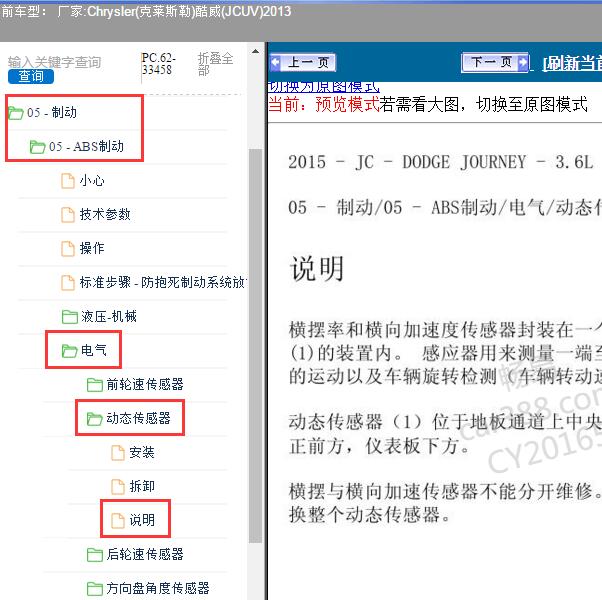Click the tree panel scrollbar thumb
602x600 pixels.
(255, 345)
